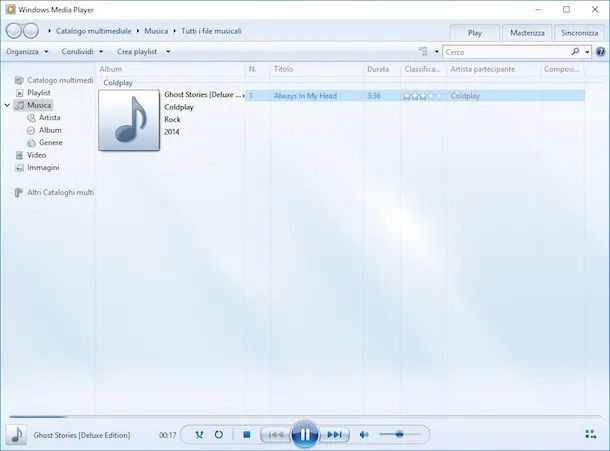
Task: Click into the Cerca search field
Action: point(507,52)
